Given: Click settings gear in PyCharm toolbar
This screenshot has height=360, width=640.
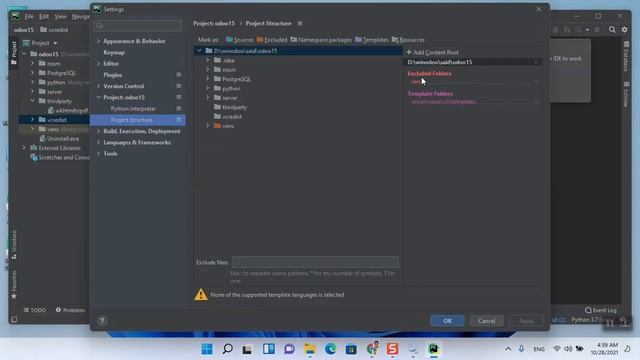Looking at the screenshot, I should [624, 29].
